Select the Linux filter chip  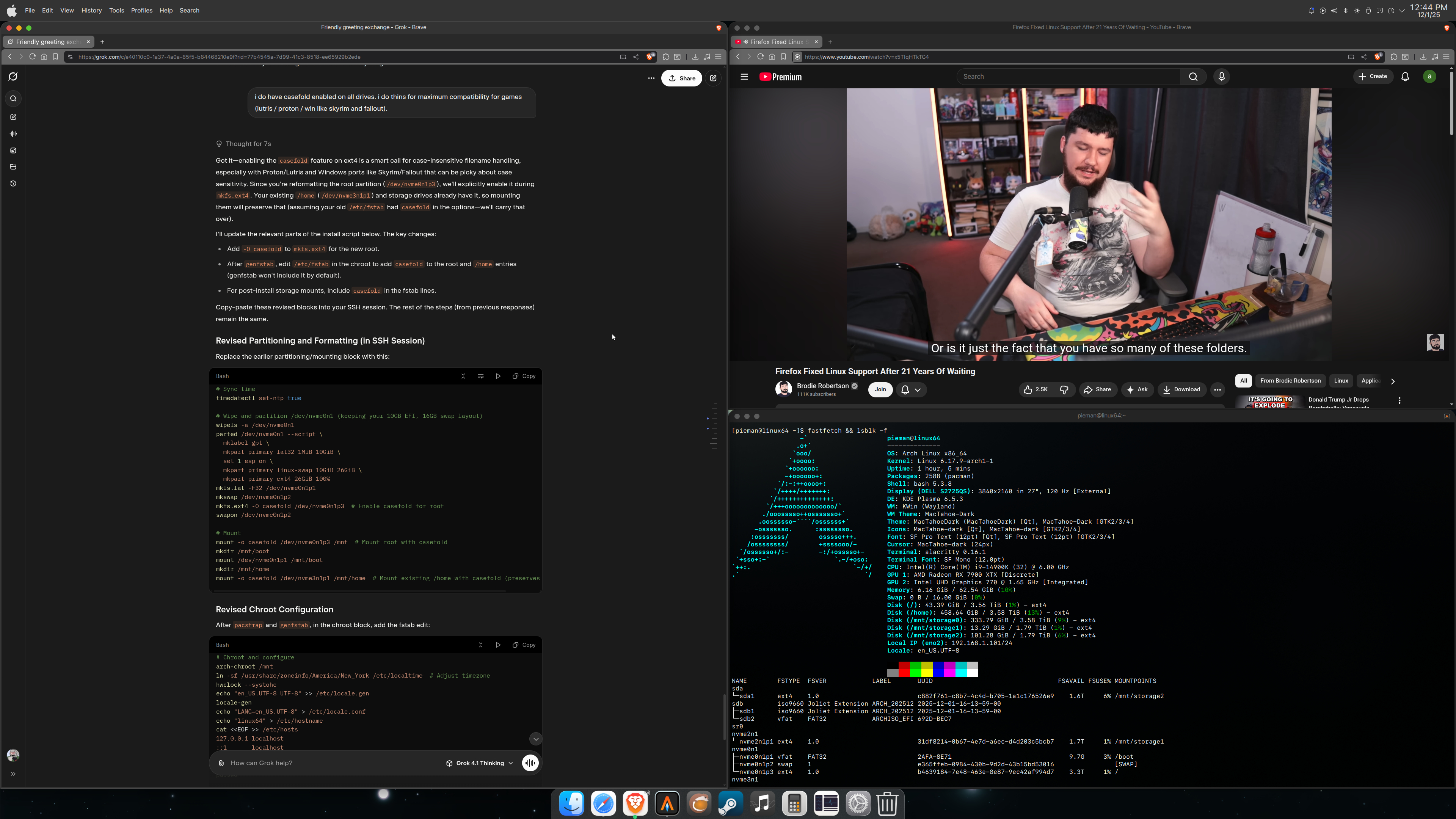click(1341, 381)
